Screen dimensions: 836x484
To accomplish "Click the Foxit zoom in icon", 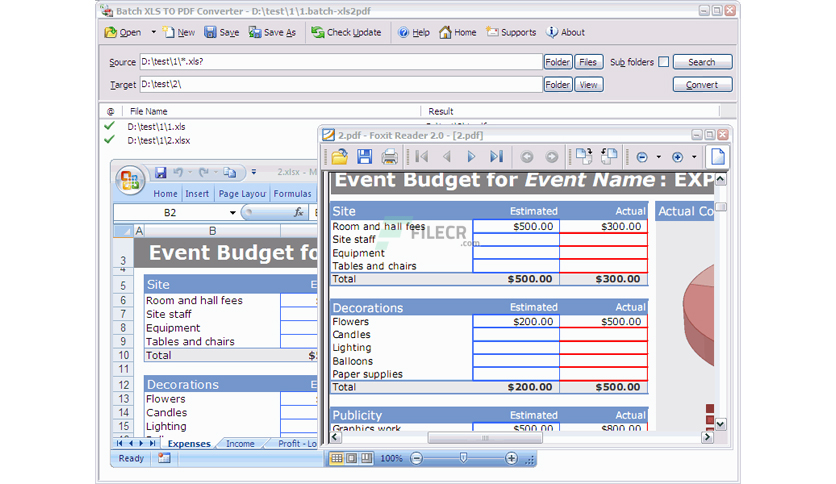I will click(677, 157).
